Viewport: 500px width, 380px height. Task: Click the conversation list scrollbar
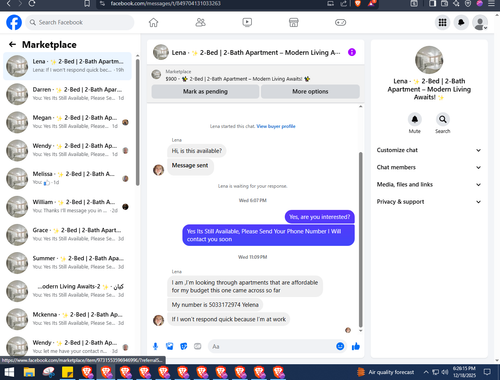[x=137, y=123]
